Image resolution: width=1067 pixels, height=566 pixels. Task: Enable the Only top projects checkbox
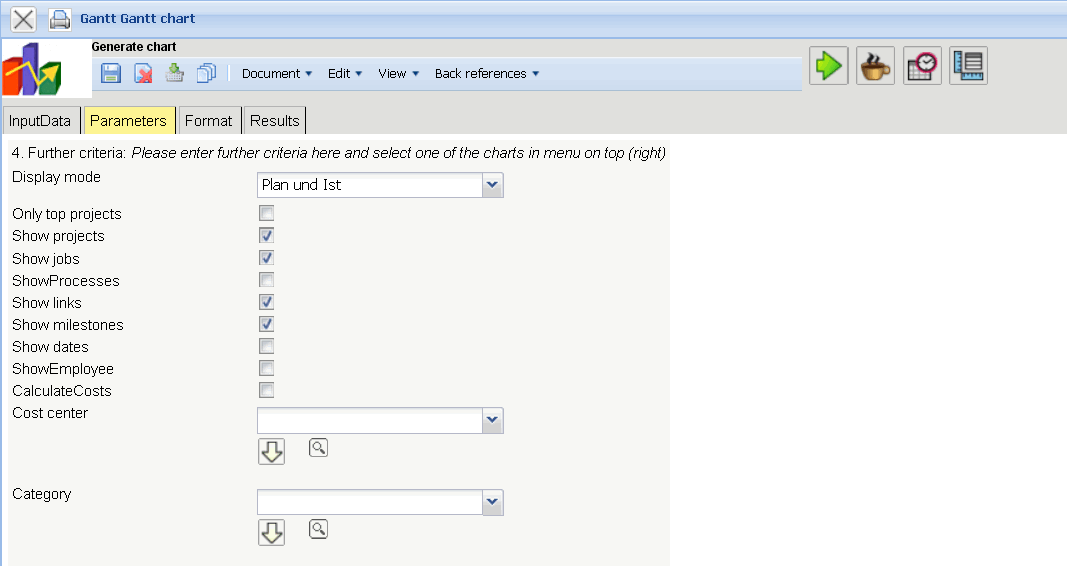[267, 214]
